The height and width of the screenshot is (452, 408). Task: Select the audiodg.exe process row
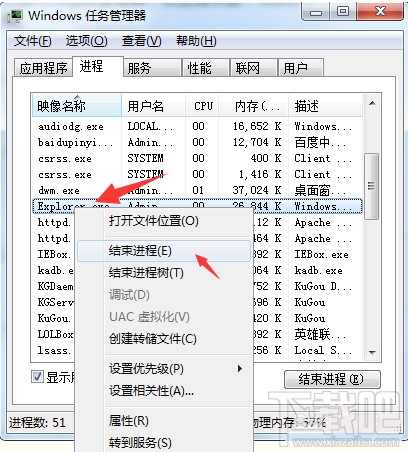click(197, 126)
